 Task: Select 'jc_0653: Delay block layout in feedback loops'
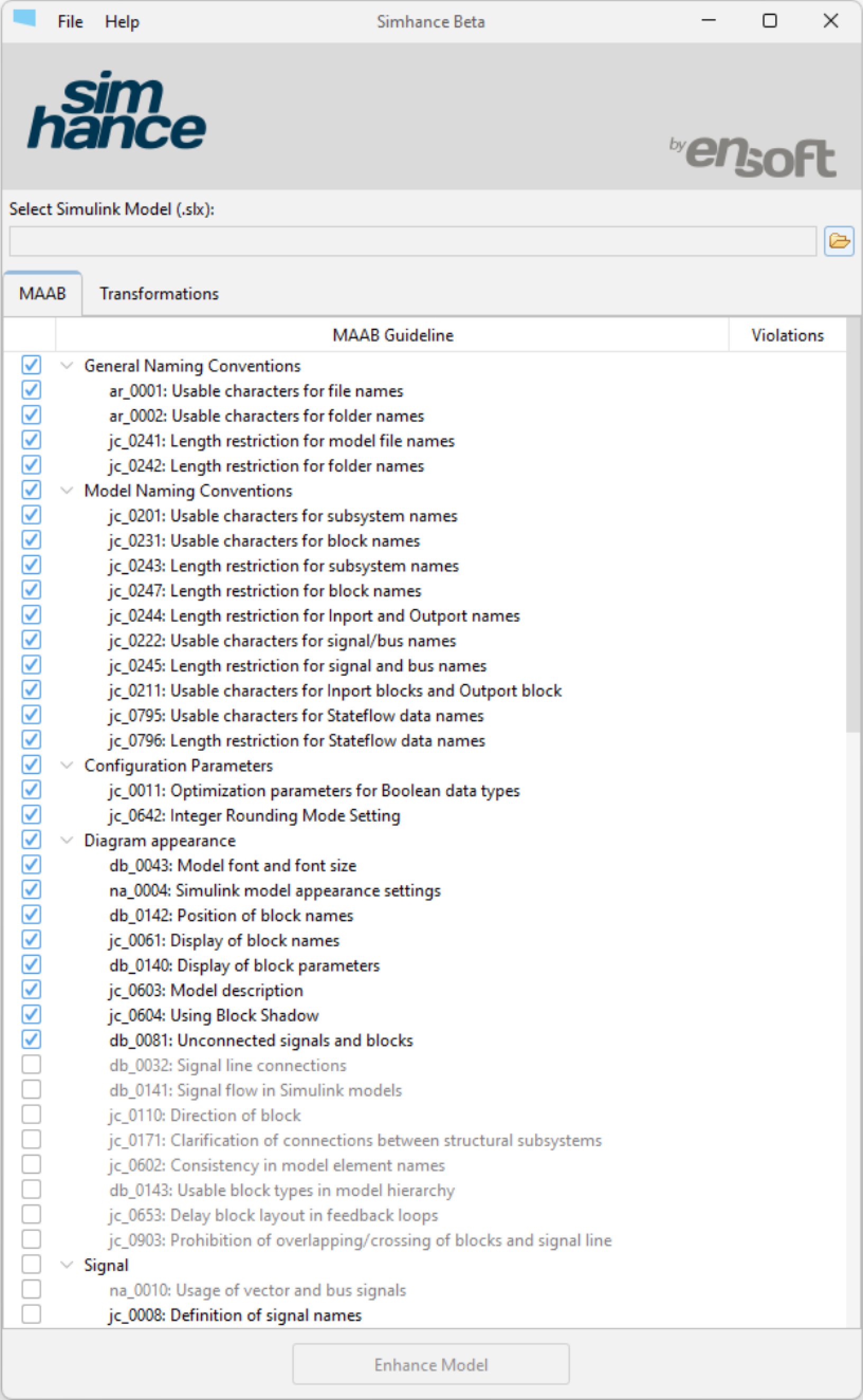pyautogui.click(x=273, y=1215)
